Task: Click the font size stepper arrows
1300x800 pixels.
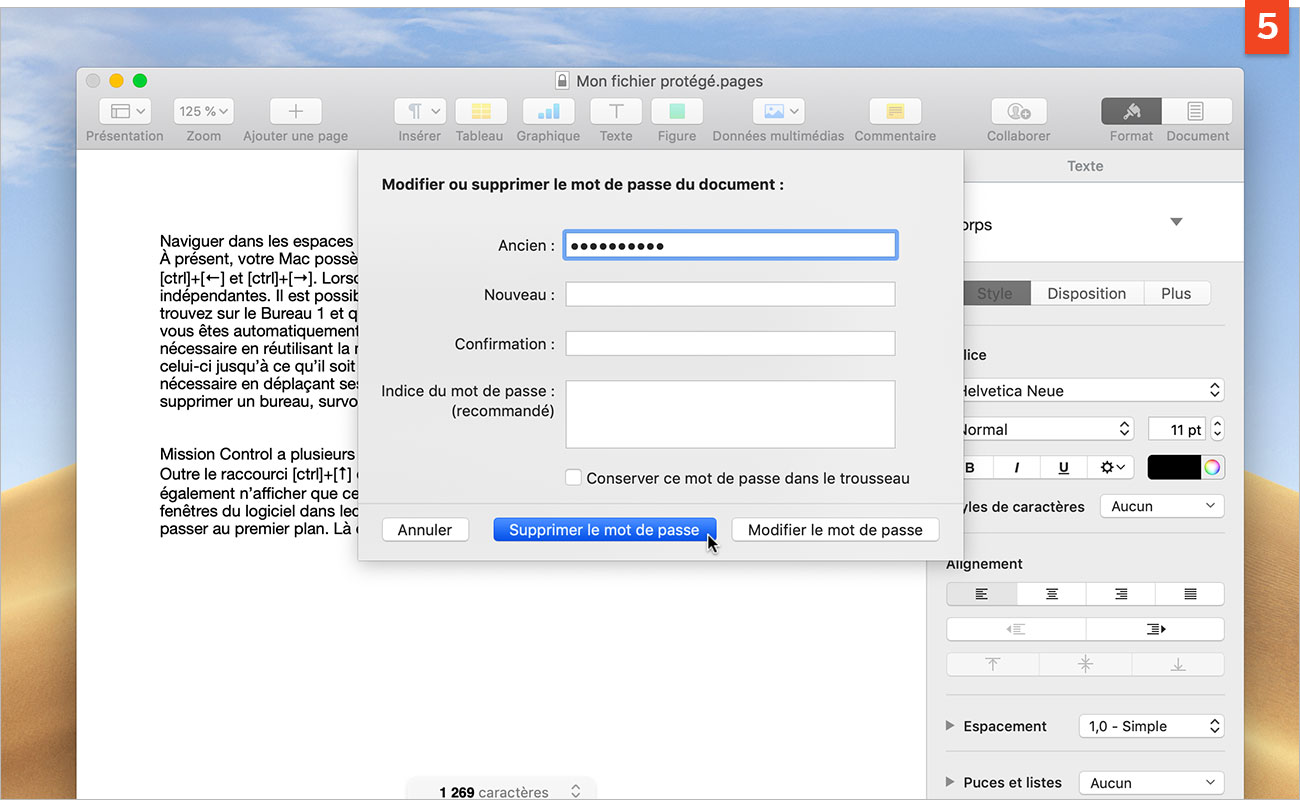Action: coord(1217,429)
